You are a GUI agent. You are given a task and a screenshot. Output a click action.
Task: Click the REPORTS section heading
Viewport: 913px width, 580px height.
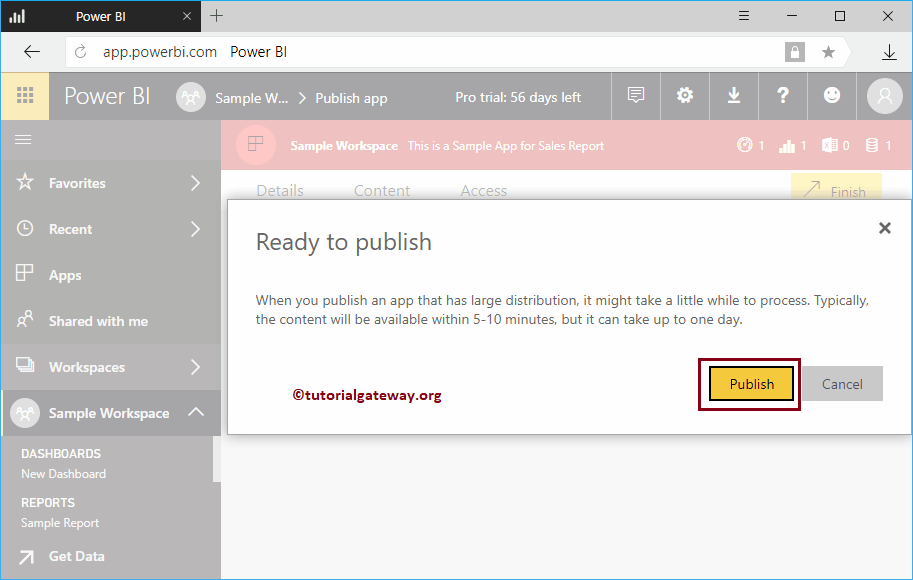coord(48,503)
